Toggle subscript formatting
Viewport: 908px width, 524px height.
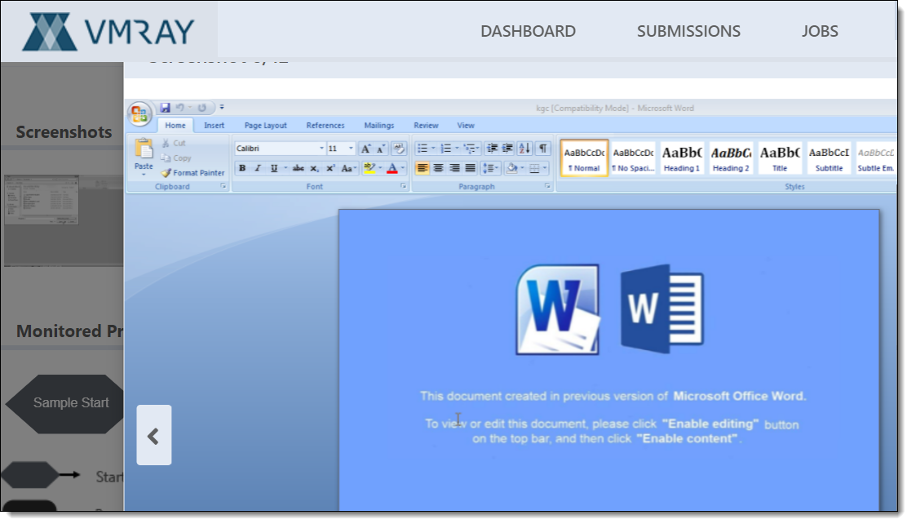(x=314, y=168)
